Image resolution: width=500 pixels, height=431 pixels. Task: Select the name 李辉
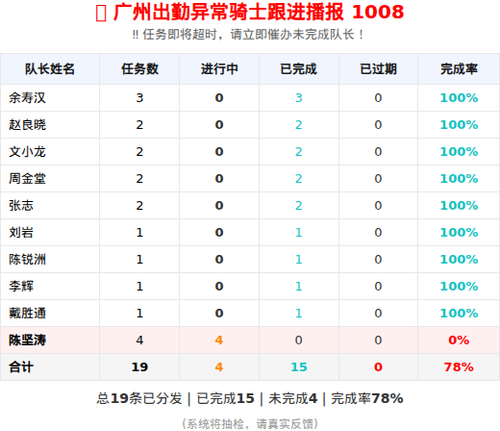pyautogui.click(x=21, y=286)
